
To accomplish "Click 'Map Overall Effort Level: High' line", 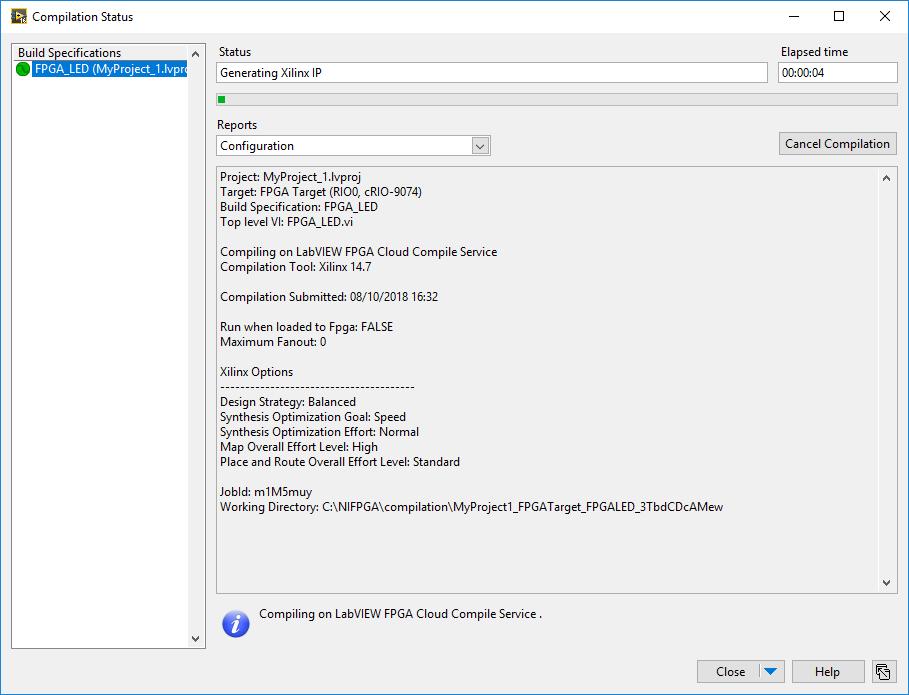I will (299, 447).
